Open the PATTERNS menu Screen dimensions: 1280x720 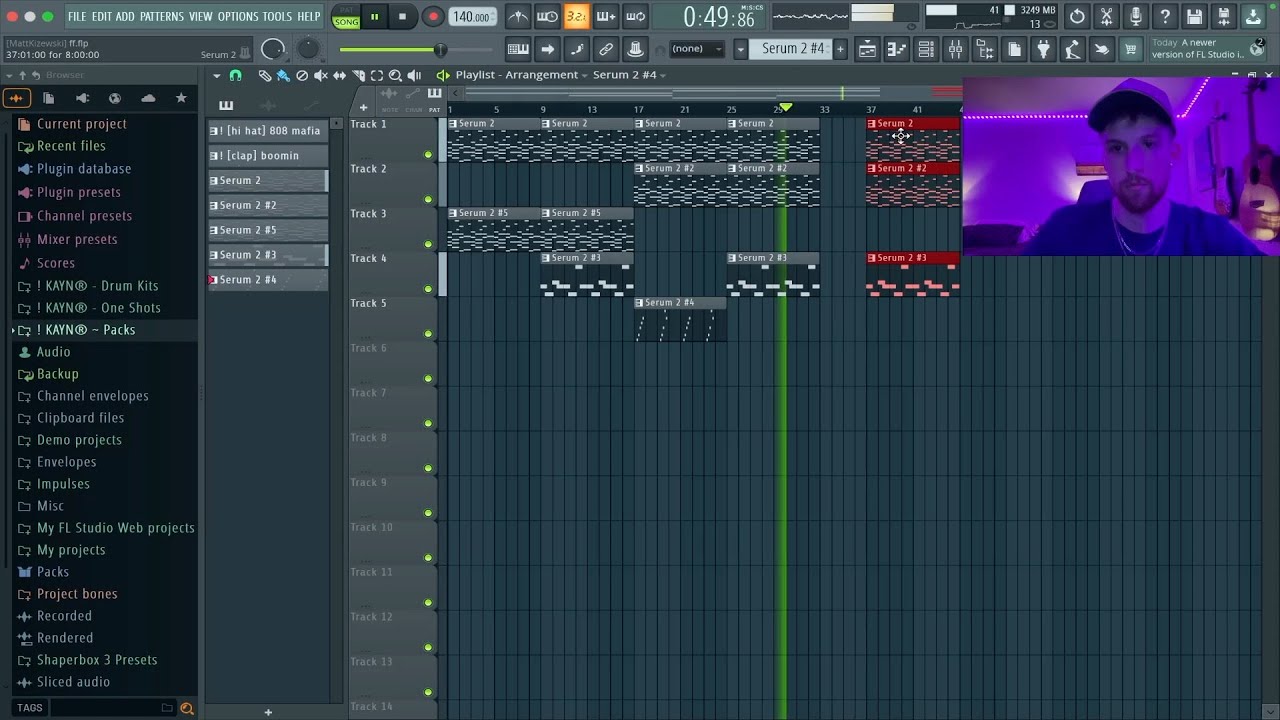(x=162, y=16)
